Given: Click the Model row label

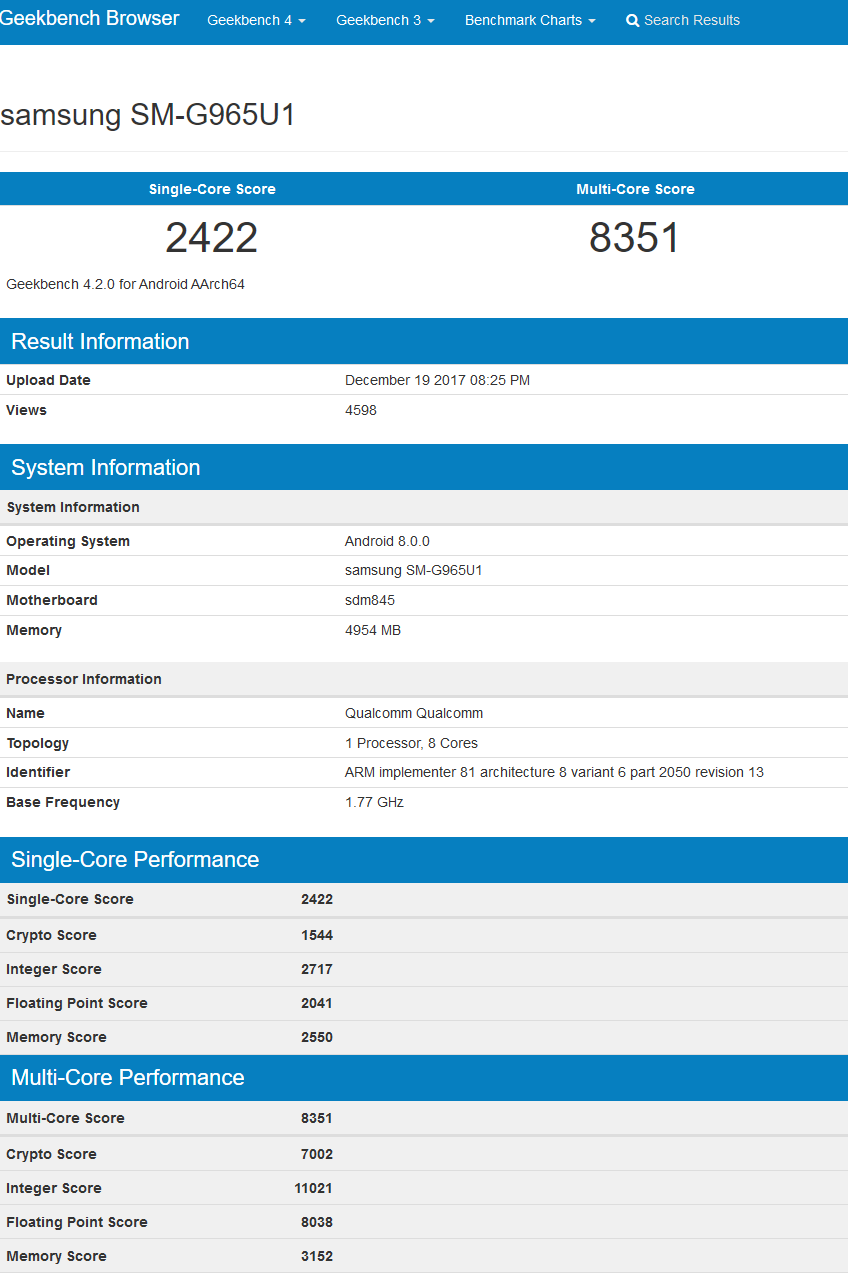Looking at the screenshot, I should tap(28, 570).
